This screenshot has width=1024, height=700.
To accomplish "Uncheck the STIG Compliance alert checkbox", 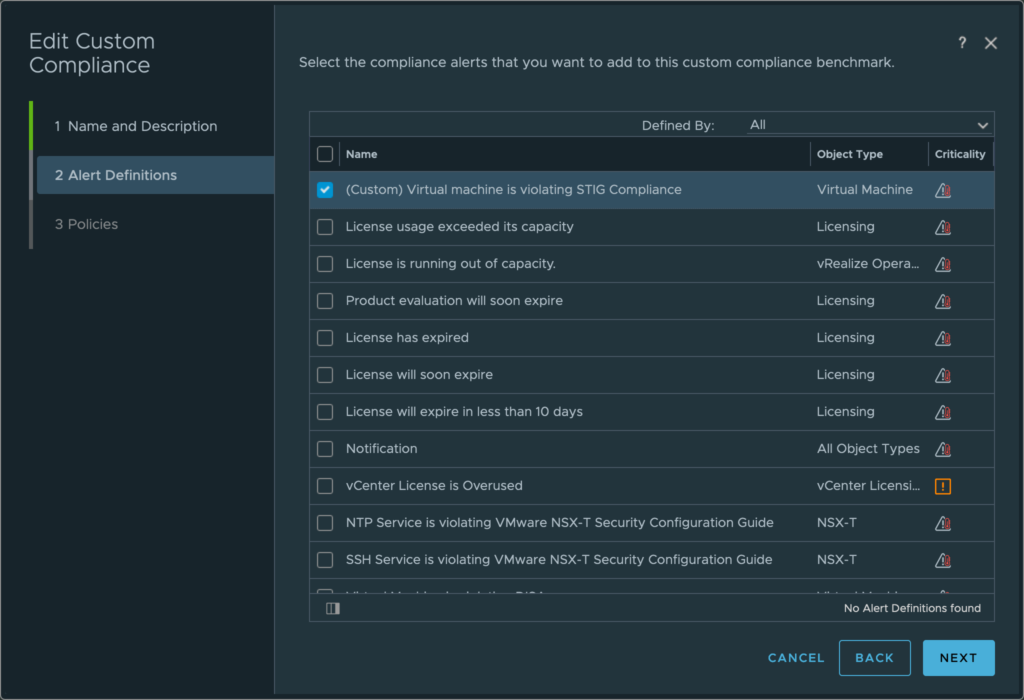I will 325,190.
